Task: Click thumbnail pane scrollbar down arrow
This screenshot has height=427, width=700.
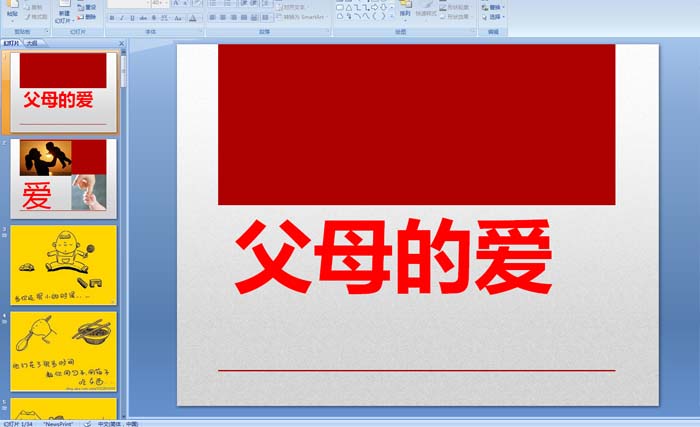Action: [x=124, y=416]
